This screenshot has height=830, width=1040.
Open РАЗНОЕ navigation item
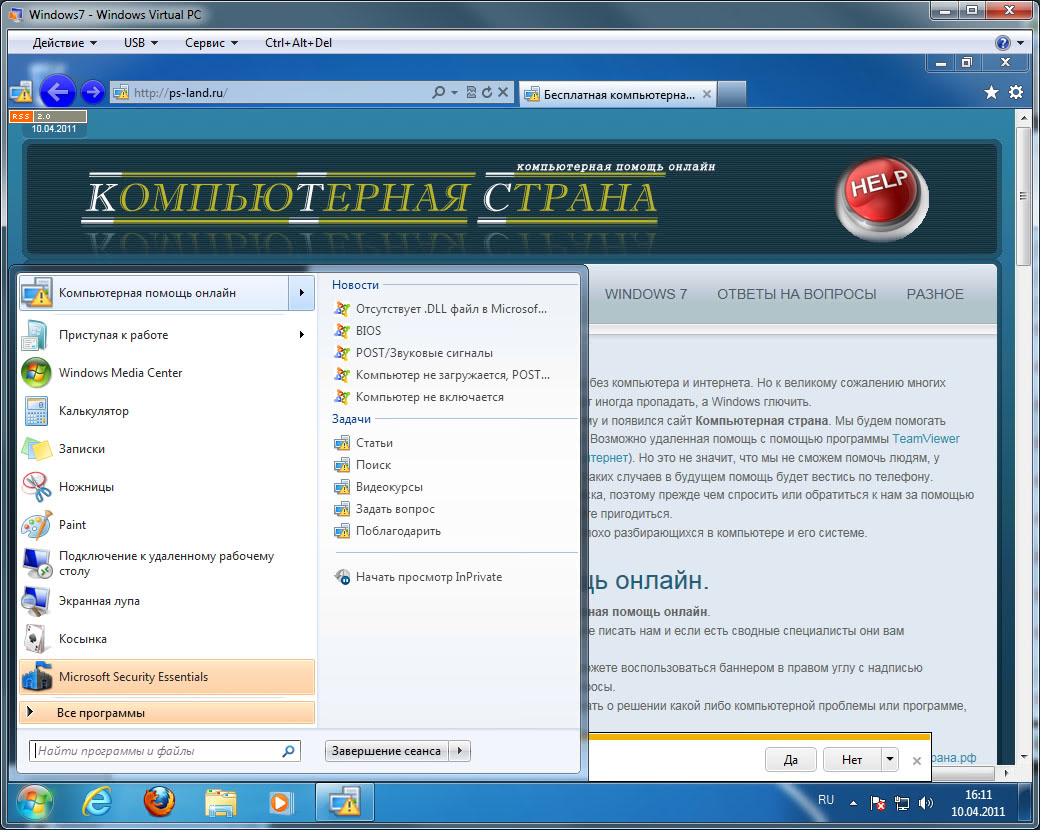(935, 294)
